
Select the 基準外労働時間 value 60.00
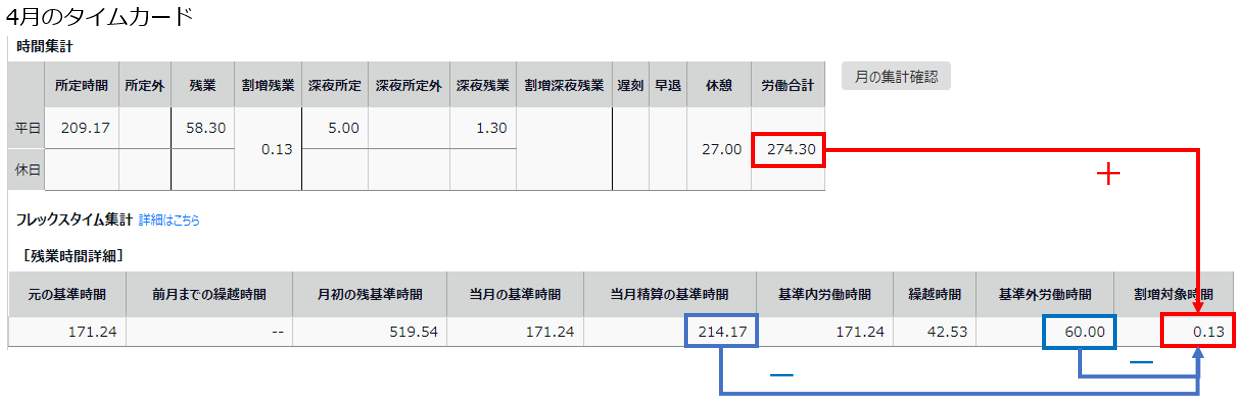[x=1081, y=331]
